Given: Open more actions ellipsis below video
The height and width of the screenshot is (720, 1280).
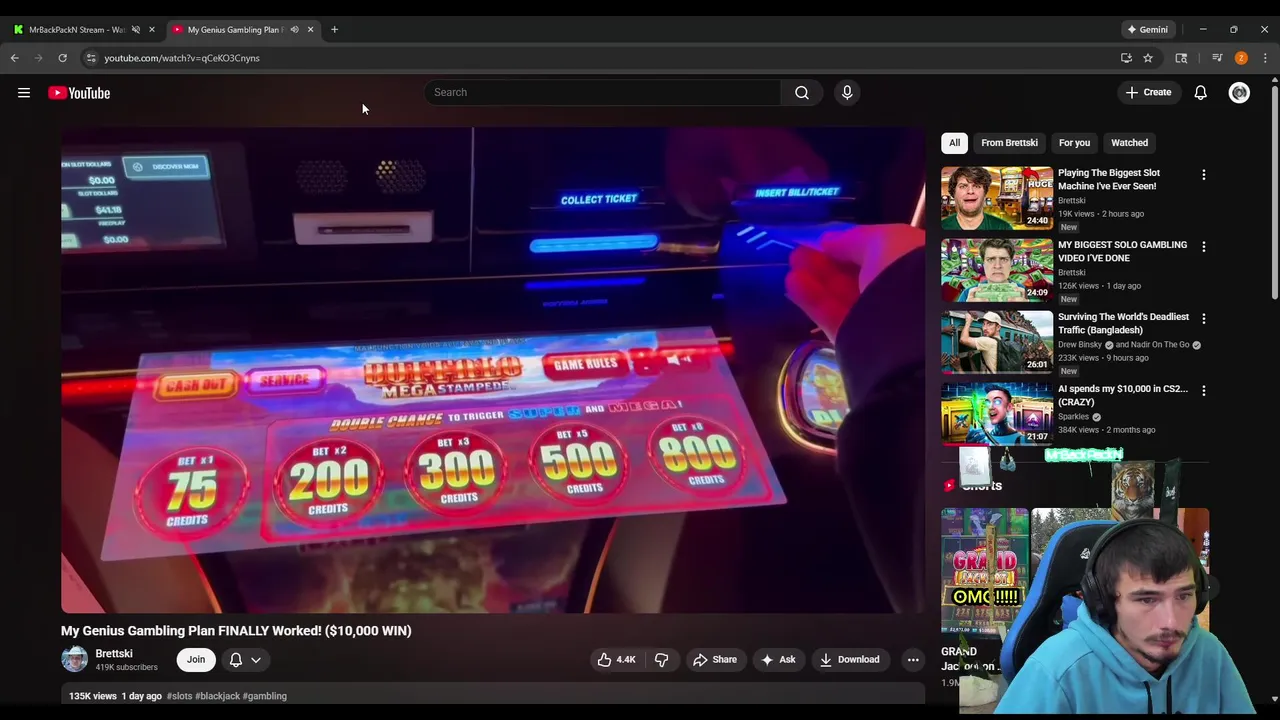Looking at the screenshot, I should coord(913,659).
